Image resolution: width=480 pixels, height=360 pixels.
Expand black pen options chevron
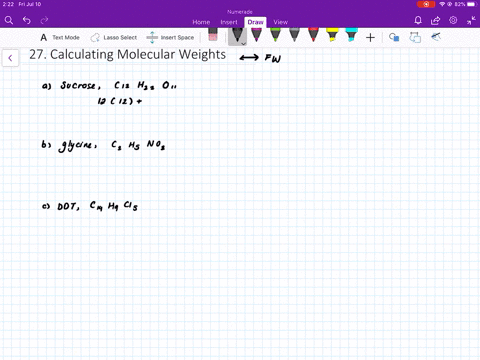243,43
